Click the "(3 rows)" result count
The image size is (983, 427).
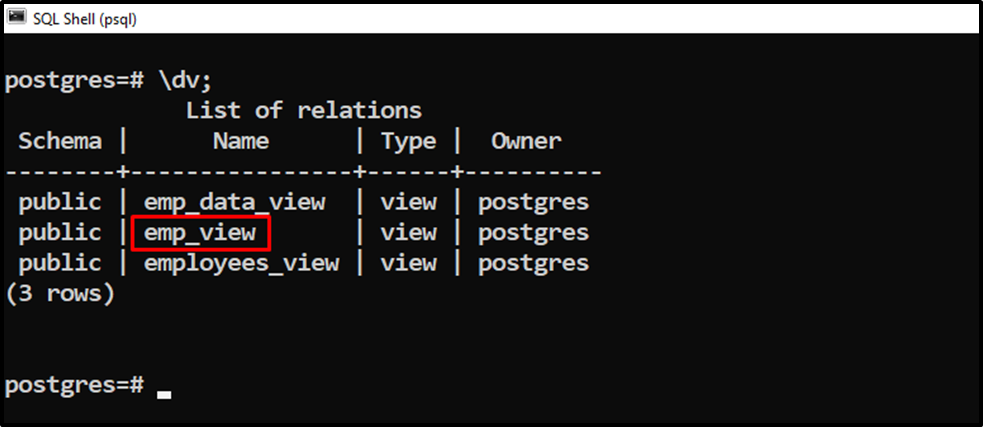pos(60,294)
